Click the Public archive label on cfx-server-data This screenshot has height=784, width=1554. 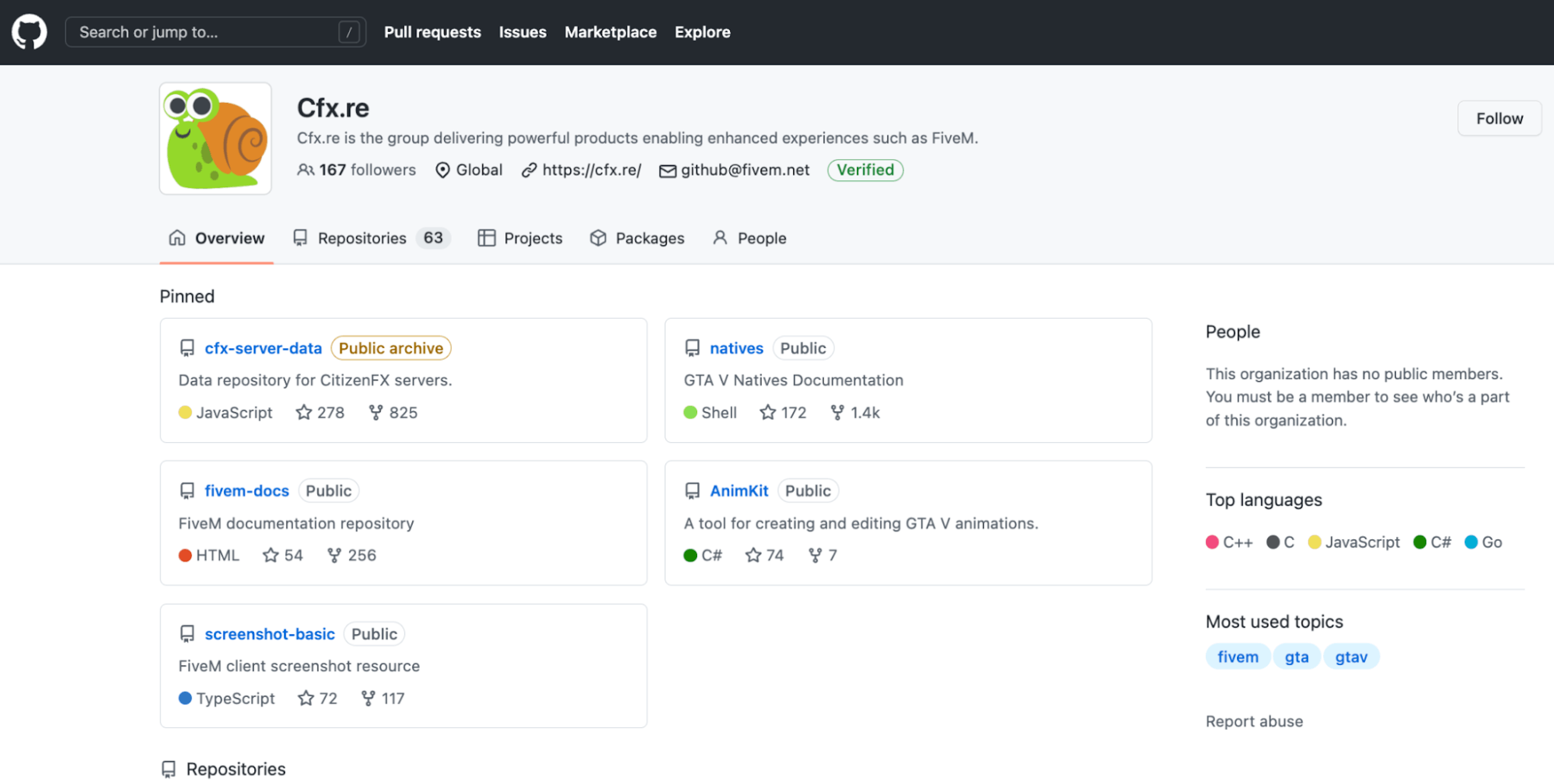point(391,348)
